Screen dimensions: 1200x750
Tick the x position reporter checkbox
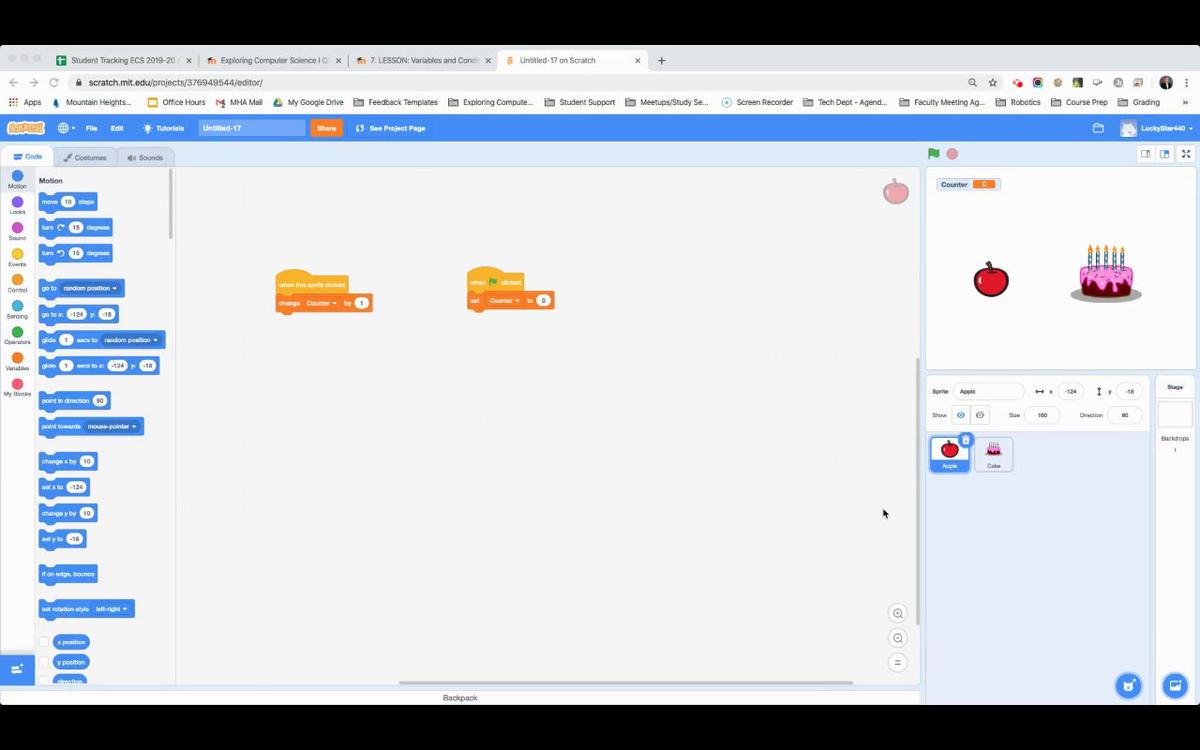coord(44,642)
